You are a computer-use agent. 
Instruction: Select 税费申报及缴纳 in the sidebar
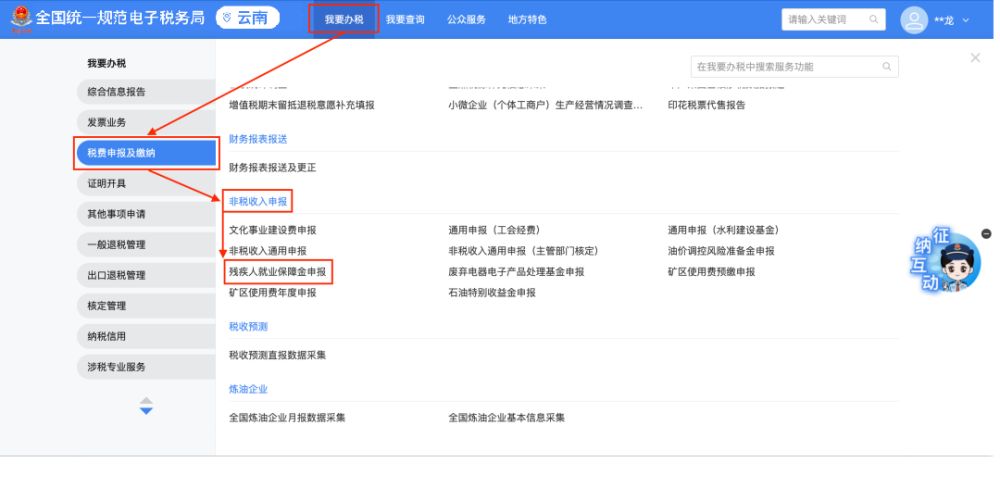pyautogui.click(x=146, y=153)
